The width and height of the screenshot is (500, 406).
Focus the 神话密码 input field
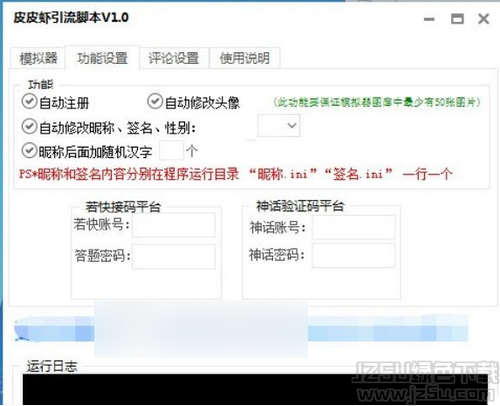point(354,255)
